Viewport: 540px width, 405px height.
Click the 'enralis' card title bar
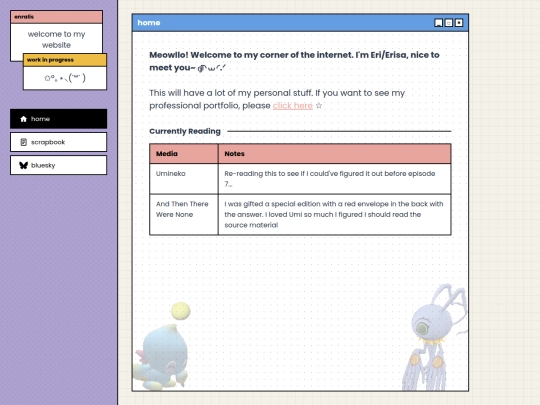tap(56, 17)
